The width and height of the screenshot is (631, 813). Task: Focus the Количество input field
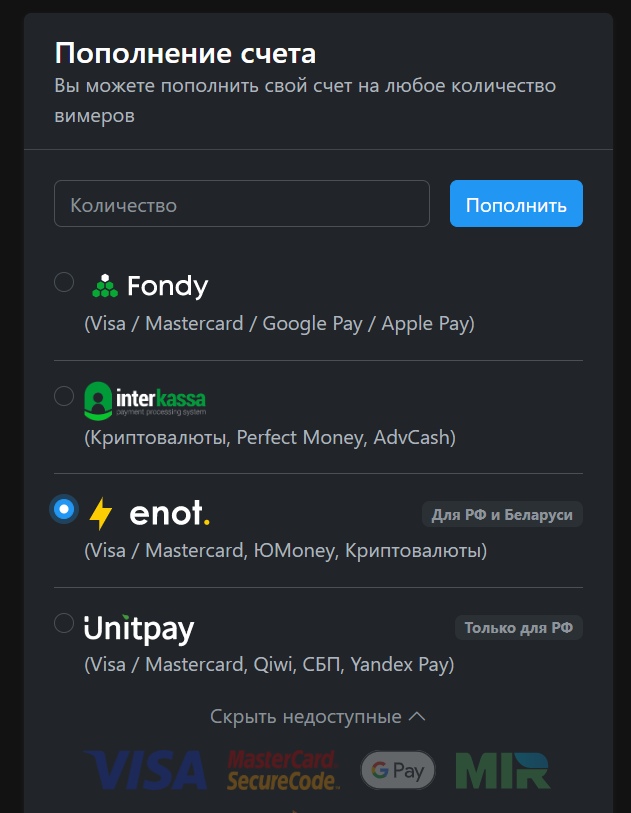pyautogui.click(x=242, y=204)
